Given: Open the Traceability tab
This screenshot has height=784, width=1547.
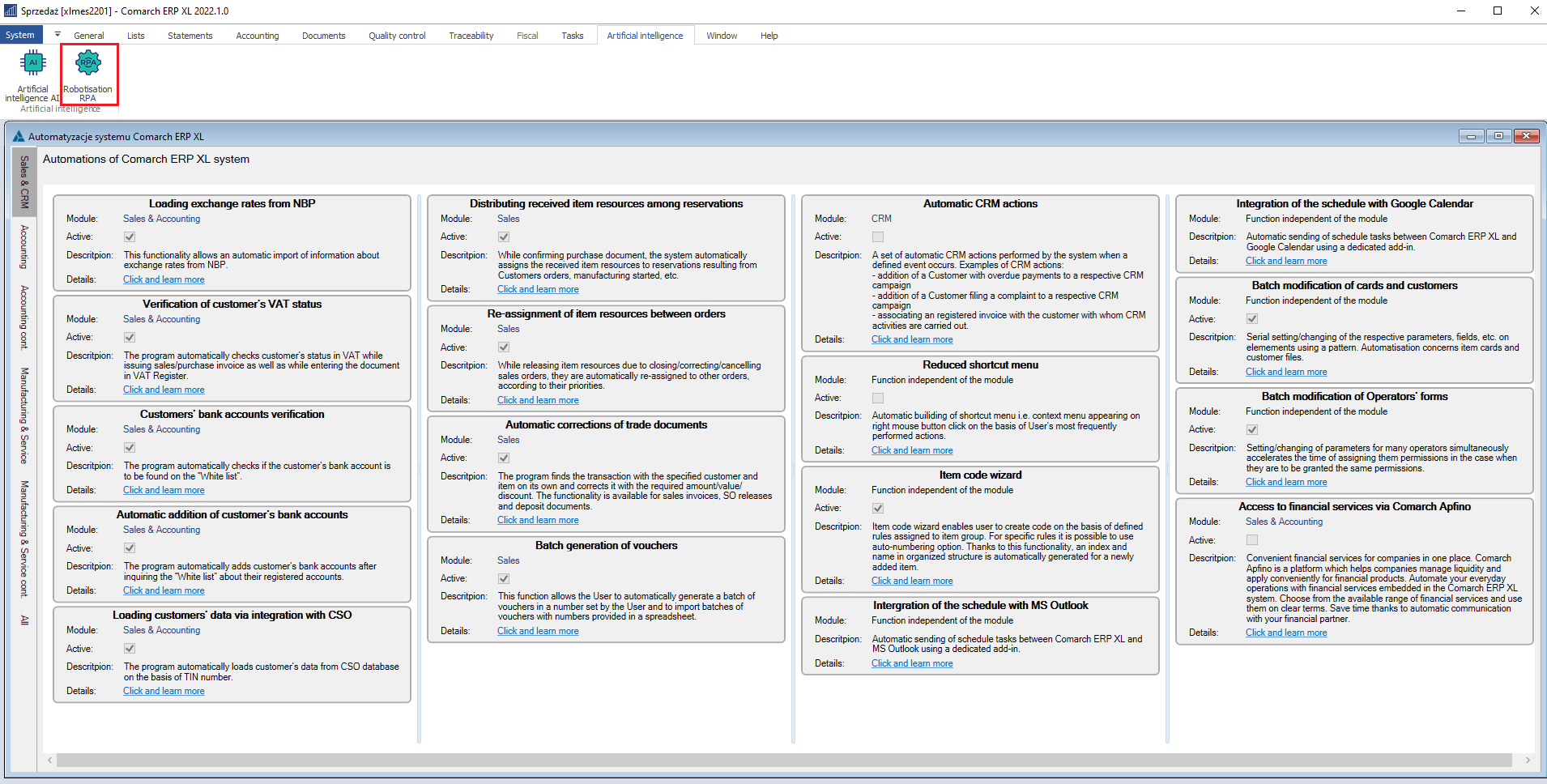Looking at the screenshot, I should [x=471, y=36].
